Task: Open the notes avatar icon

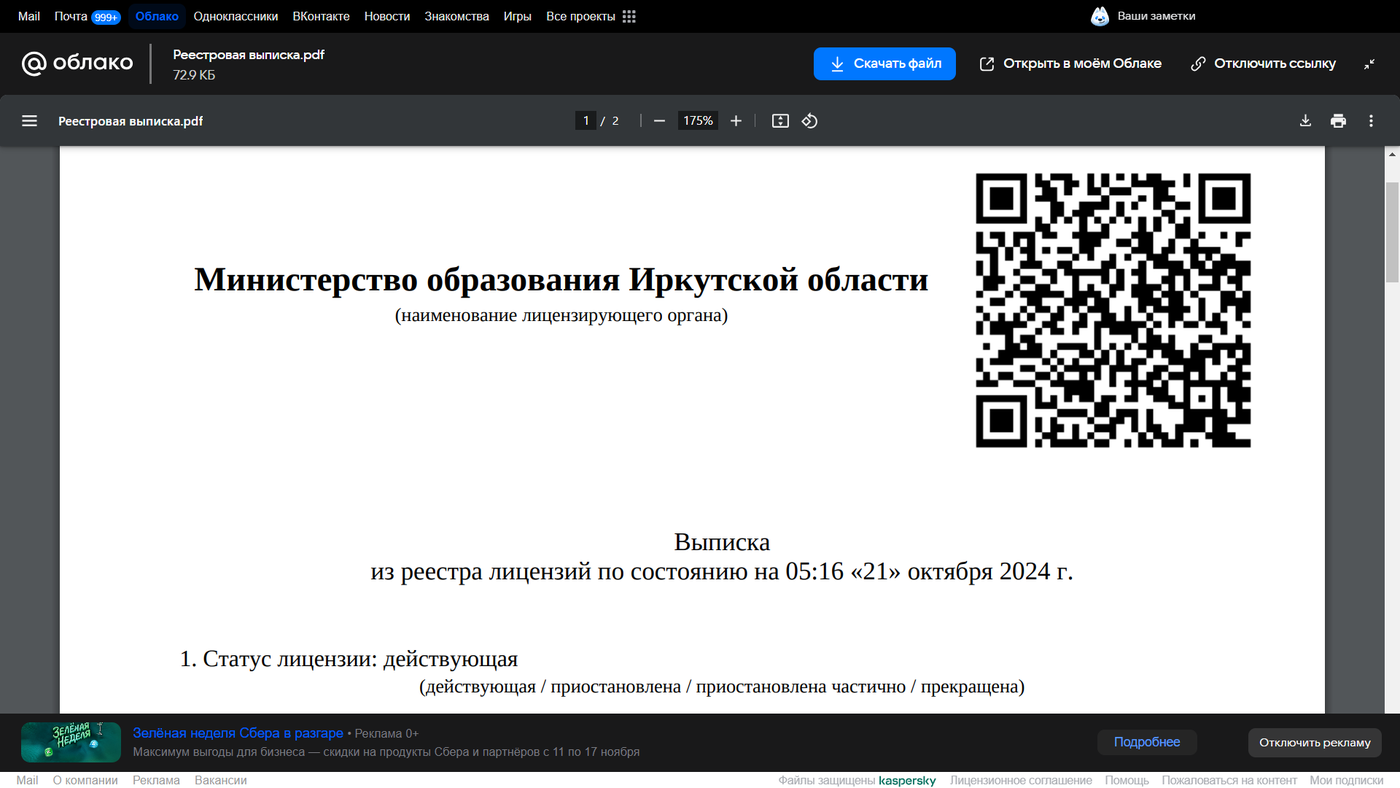Action: click(x=1100, y=16)
